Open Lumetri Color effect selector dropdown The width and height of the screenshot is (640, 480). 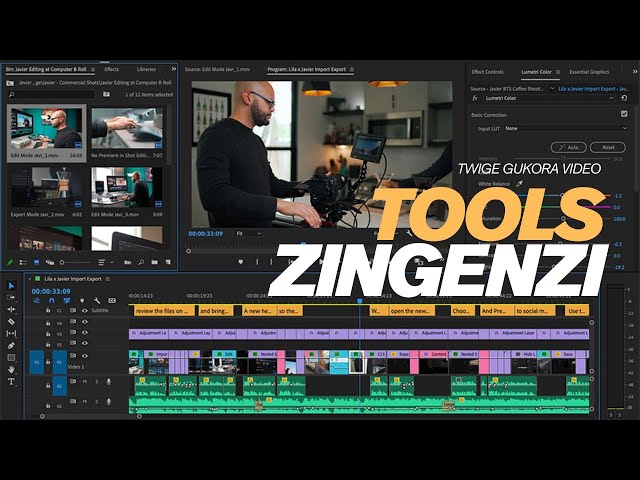(549, 98)
